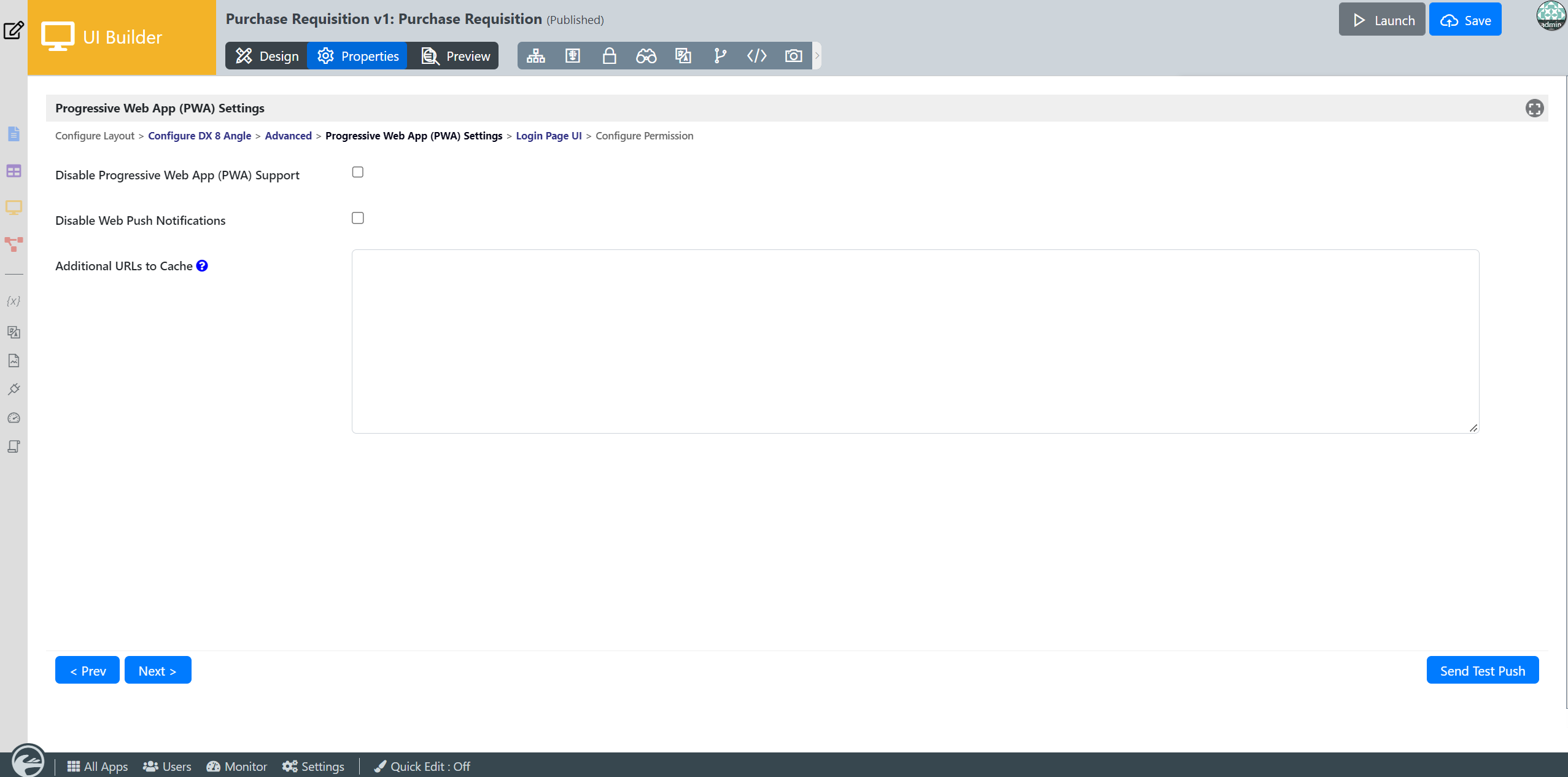Open the sitemap hierarchy toolbar icon
Image resolution: width=1568 pixels, height=777 pixels.
point(535,56)
